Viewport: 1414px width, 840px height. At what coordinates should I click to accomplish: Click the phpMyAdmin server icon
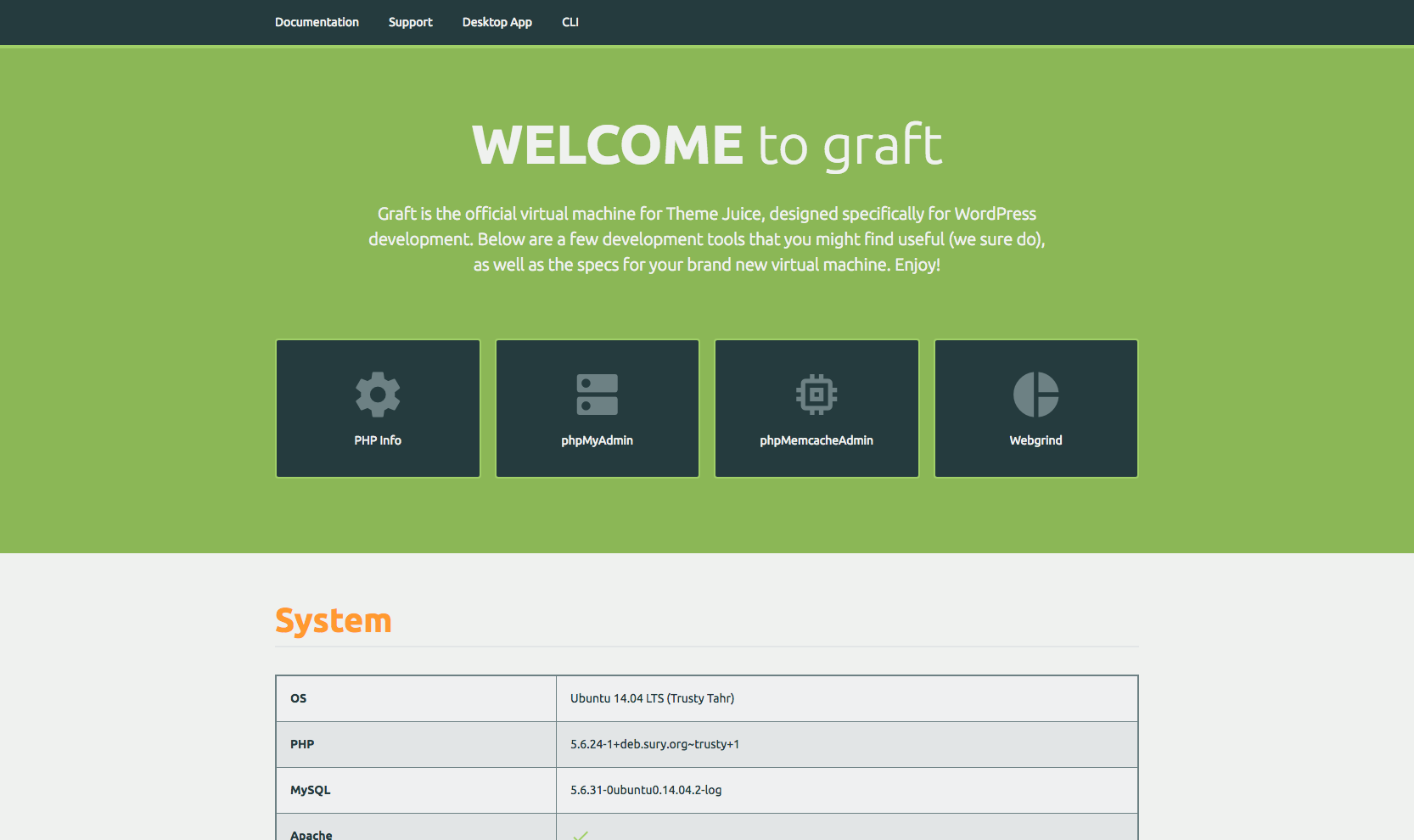pyautogui.click(x=598, y=395)
